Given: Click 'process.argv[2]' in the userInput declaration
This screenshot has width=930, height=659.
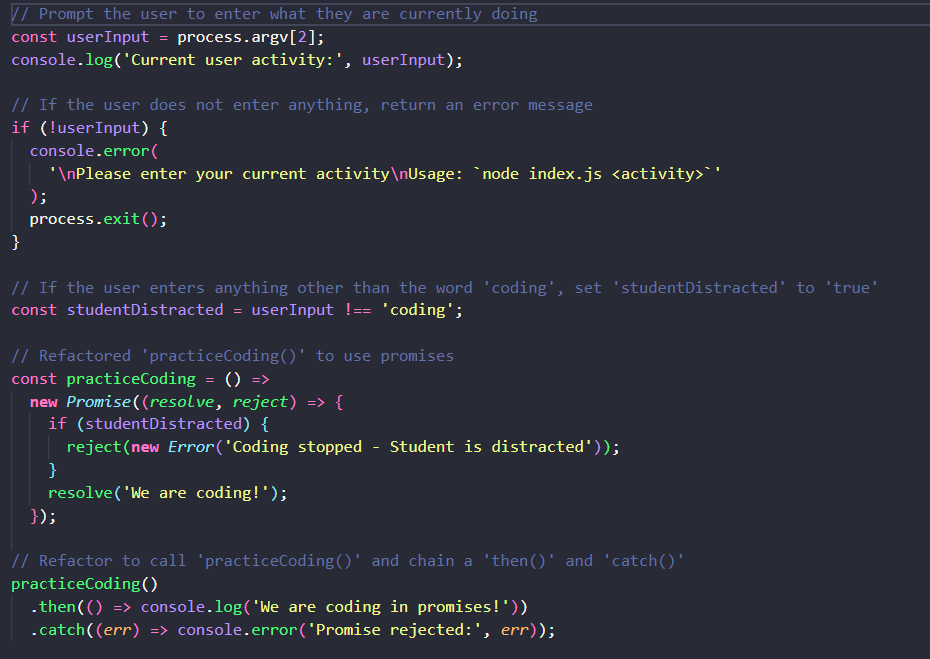Looking at the screenshot, I should [x=246, y=37].
